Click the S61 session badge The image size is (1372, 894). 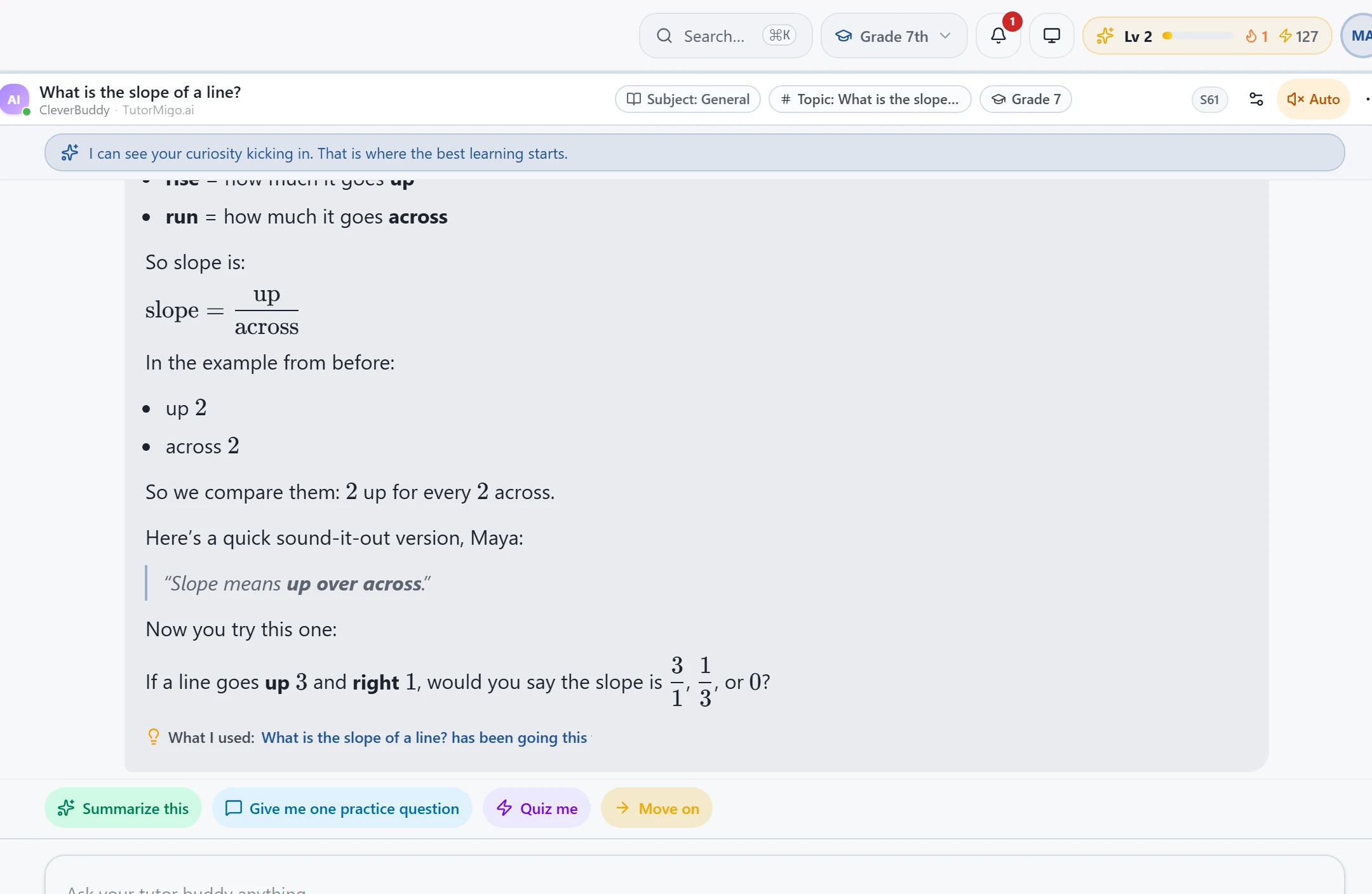tap(1209, 100)
